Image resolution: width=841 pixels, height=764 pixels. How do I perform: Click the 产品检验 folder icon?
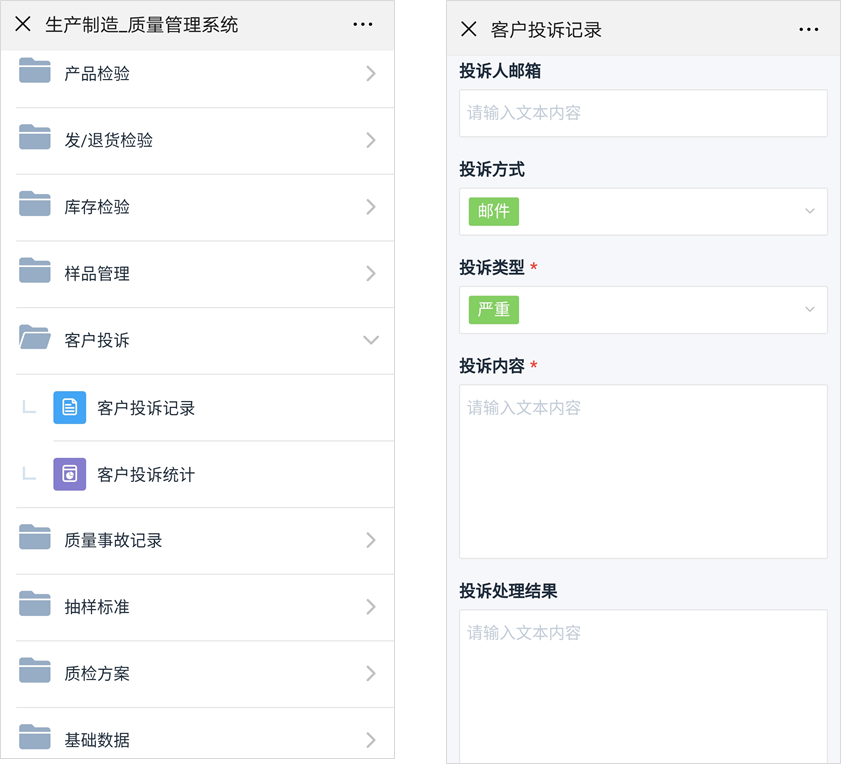[35, 72]
